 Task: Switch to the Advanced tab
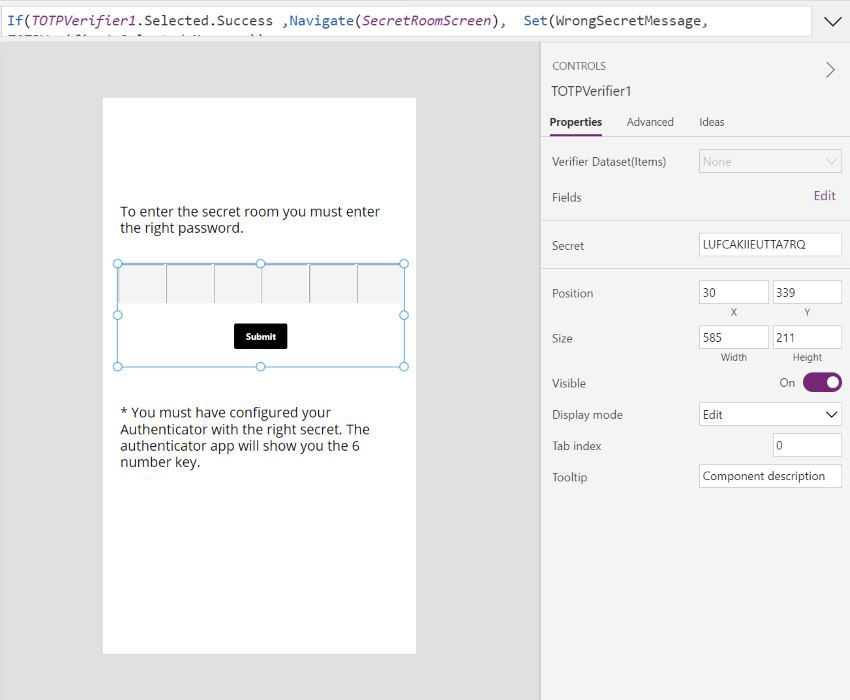coord(650,122)
